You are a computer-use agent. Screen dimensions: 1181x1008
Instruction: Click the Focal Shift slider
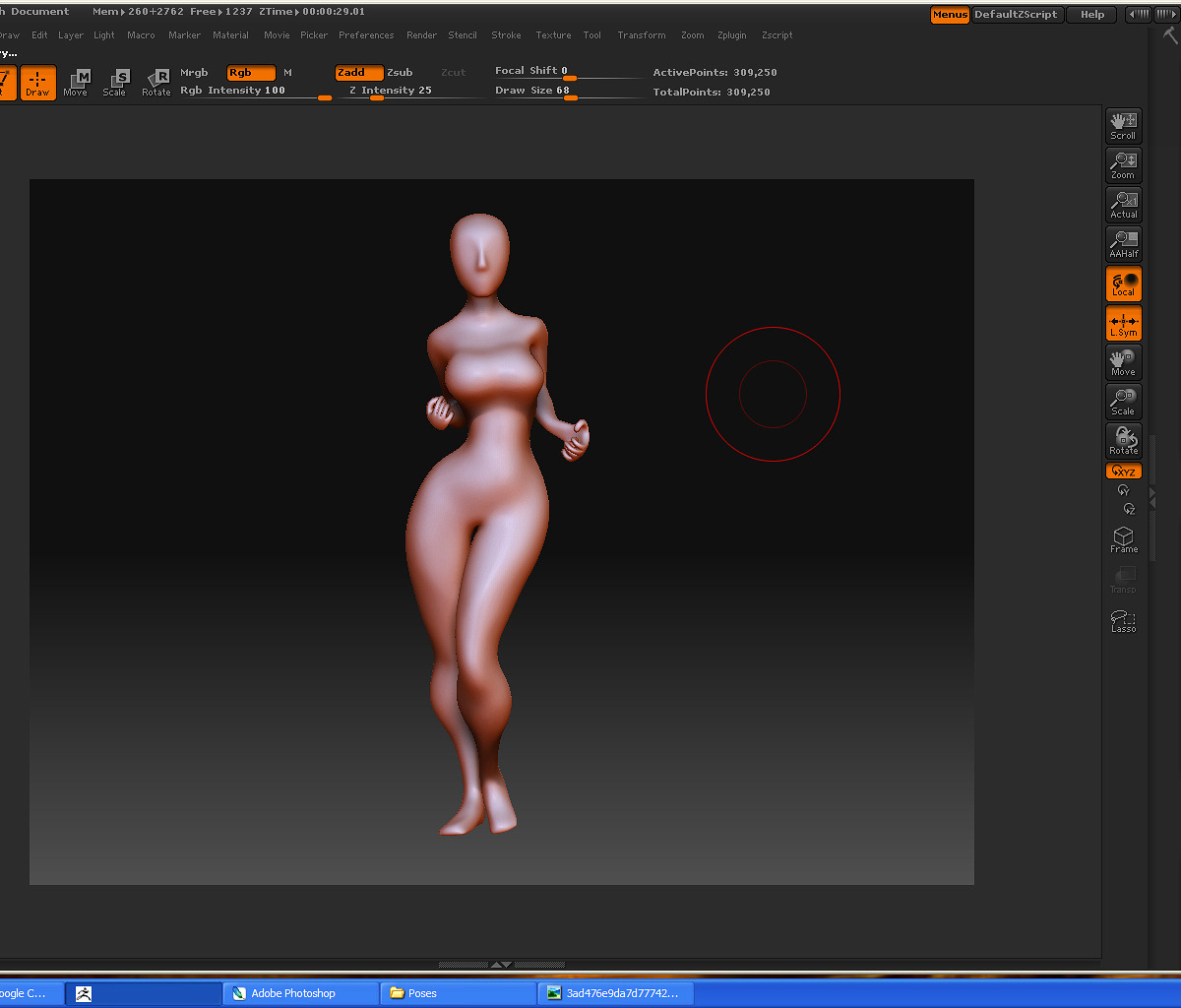[568, 72]
